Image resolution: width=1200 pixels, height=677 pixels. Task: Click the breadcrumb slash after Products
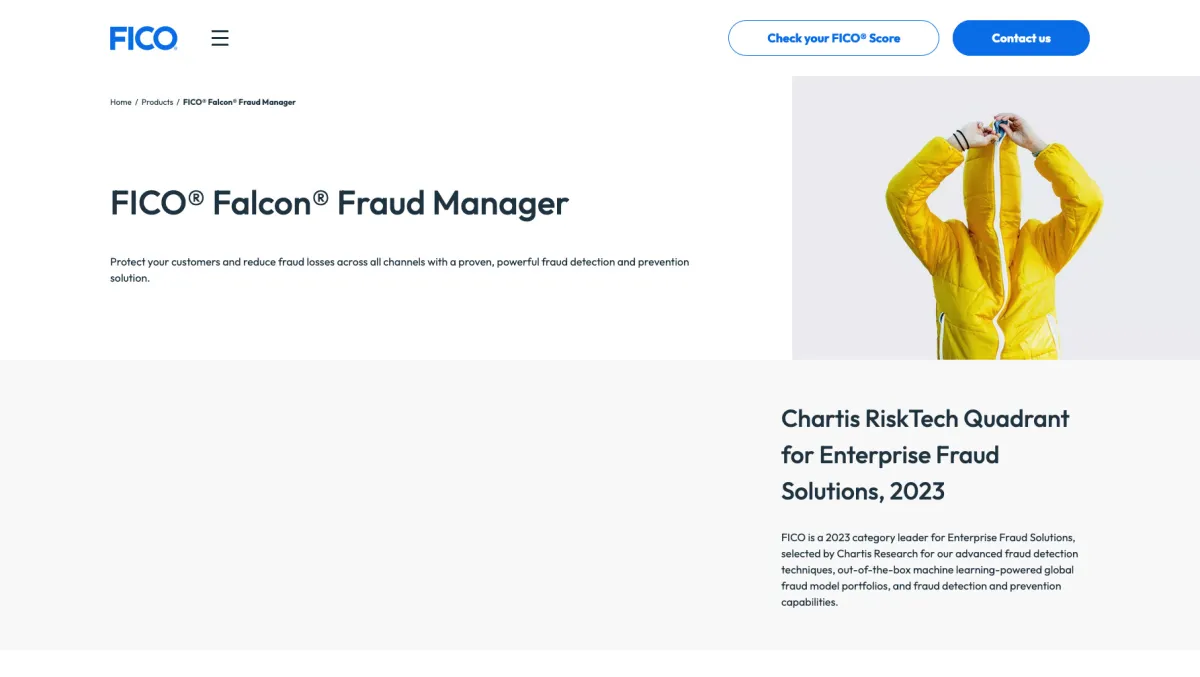click(x=178, y=102)
